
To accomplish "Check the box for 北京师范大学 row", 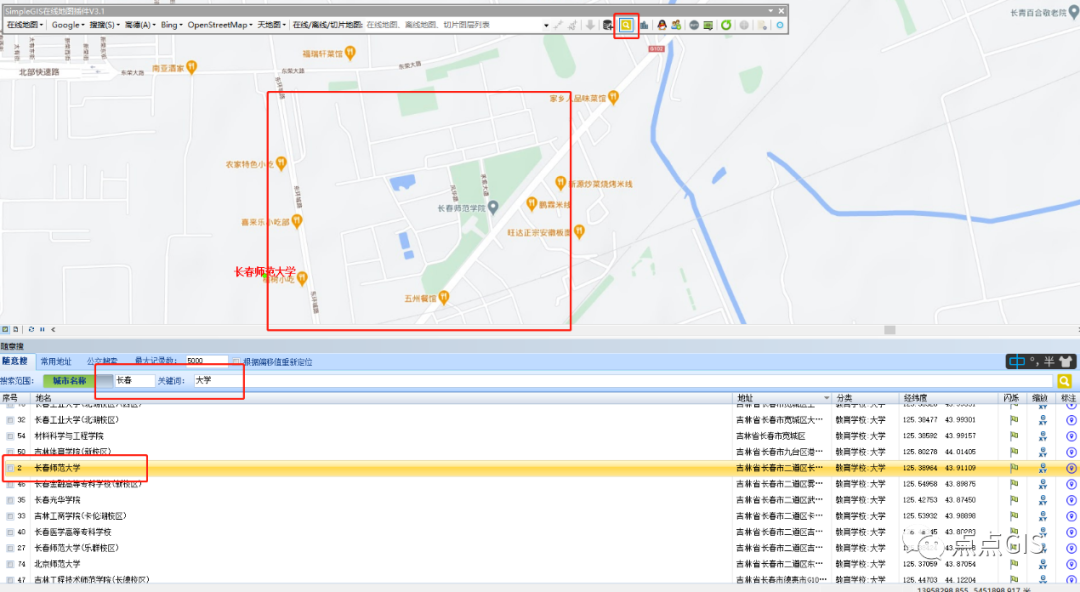I will click(x=10, y=564).
